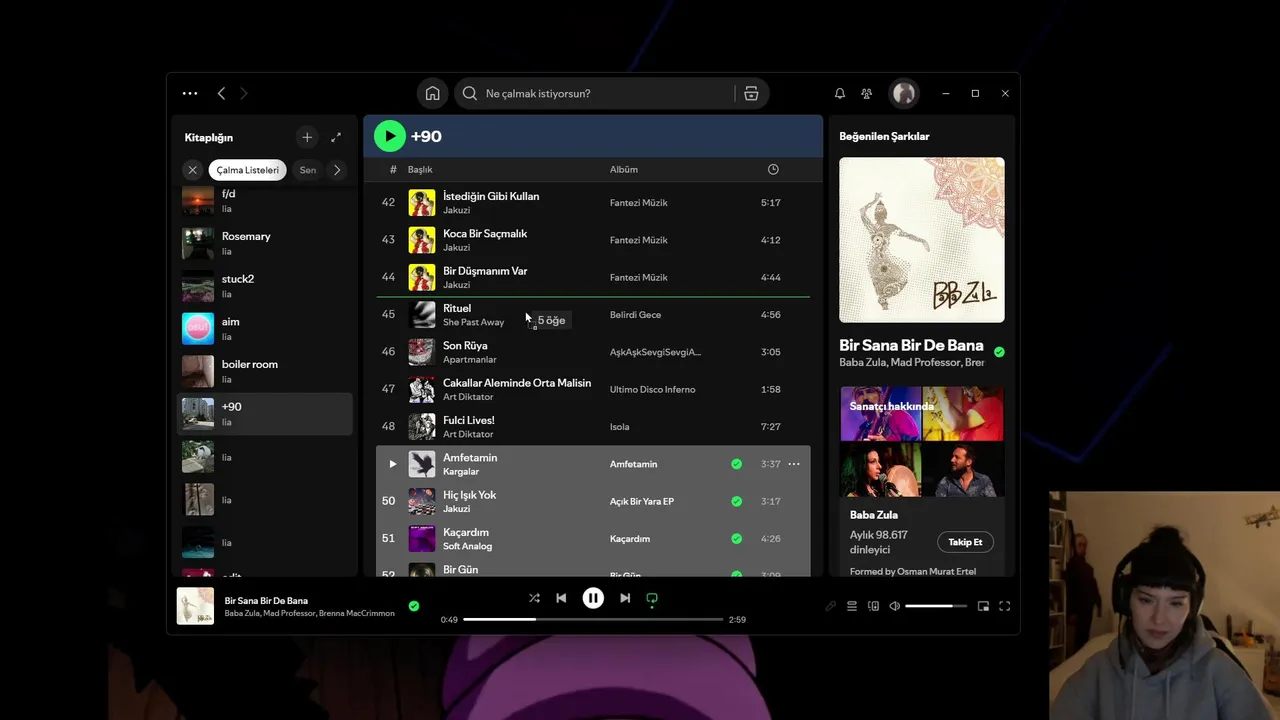Sort by the Albüm column header
The height and width of the screenshot is (720, 1280).
[624, 169]
